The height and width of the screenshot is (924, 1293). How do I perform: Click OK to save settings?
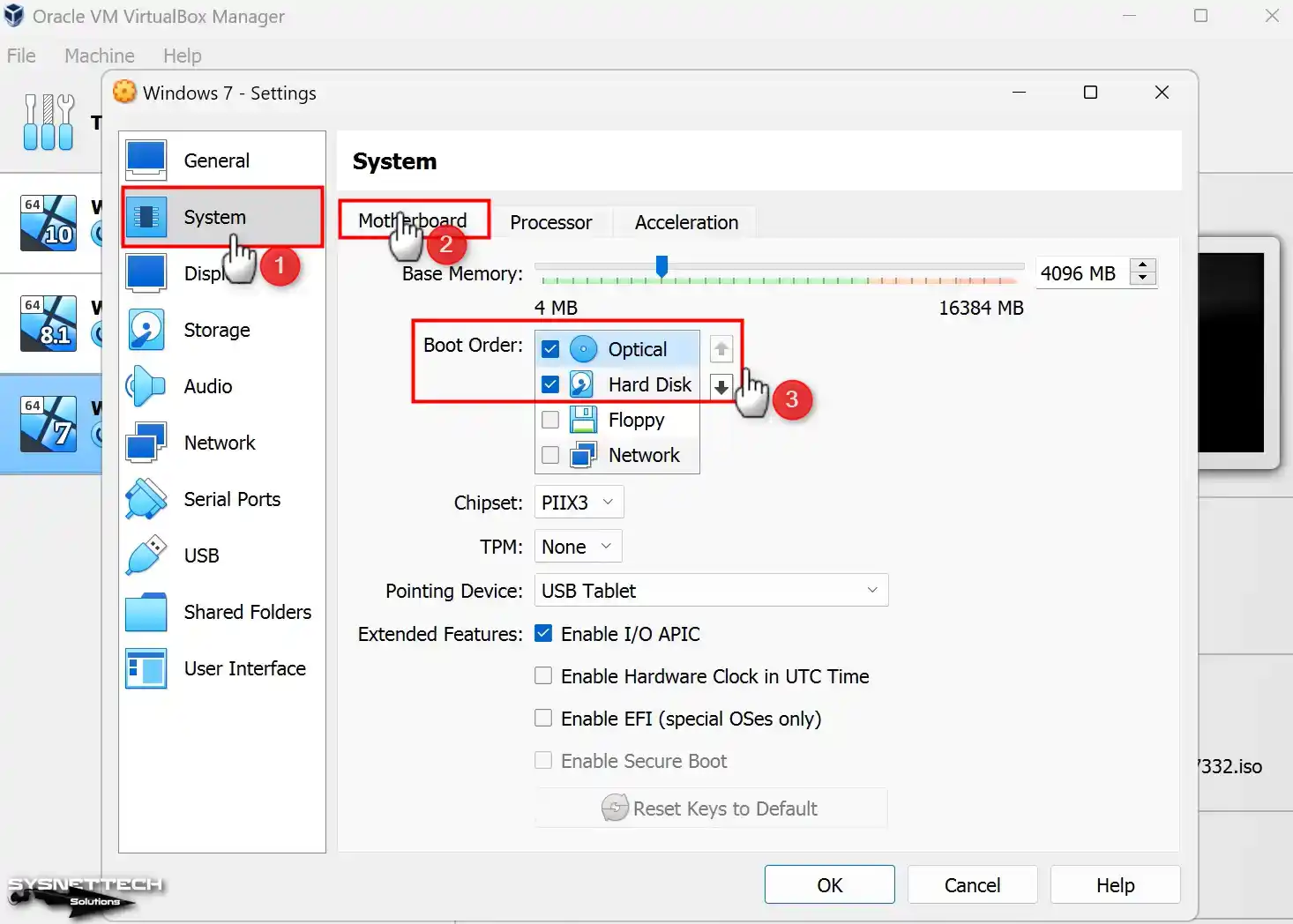(829, 884)
